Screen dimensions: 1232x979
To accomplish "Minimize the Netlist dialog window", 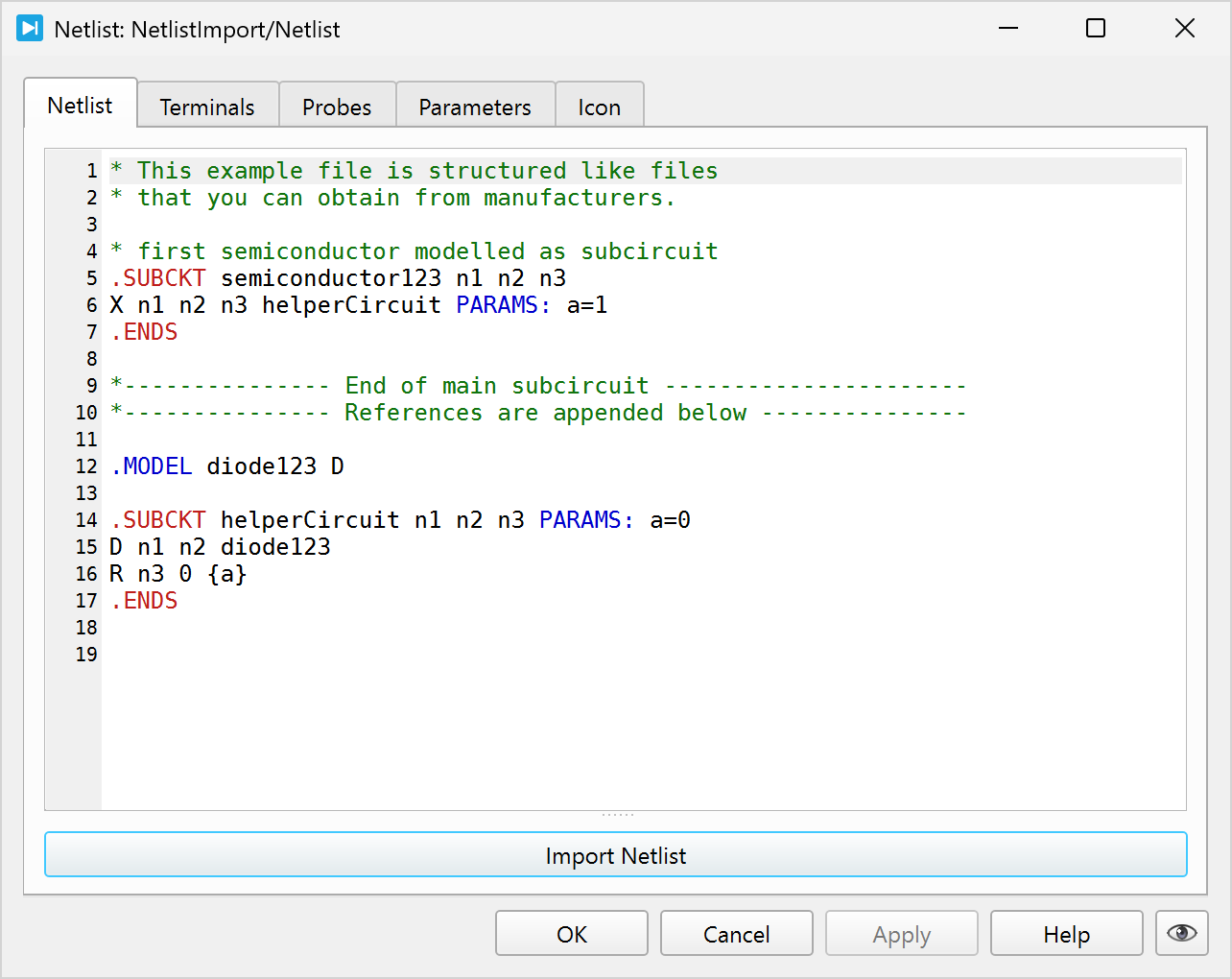I will point(1007,29).
